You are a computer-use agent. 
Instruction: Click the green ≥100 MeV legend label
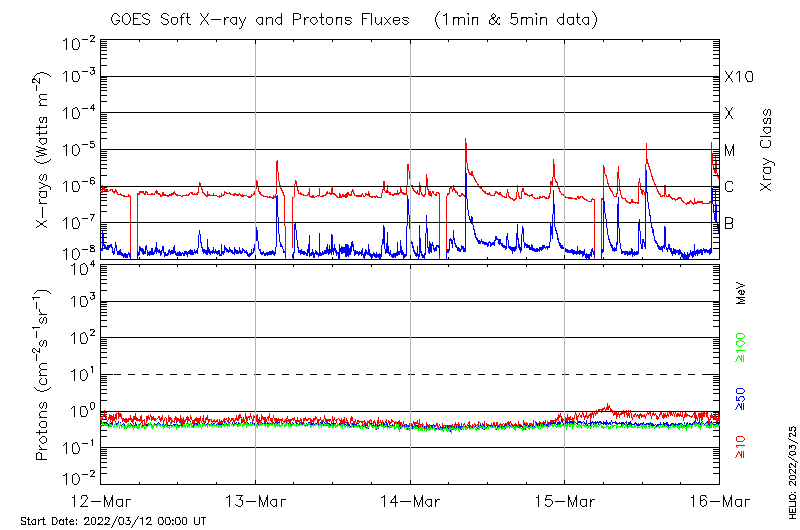click(x=741, y=349)
